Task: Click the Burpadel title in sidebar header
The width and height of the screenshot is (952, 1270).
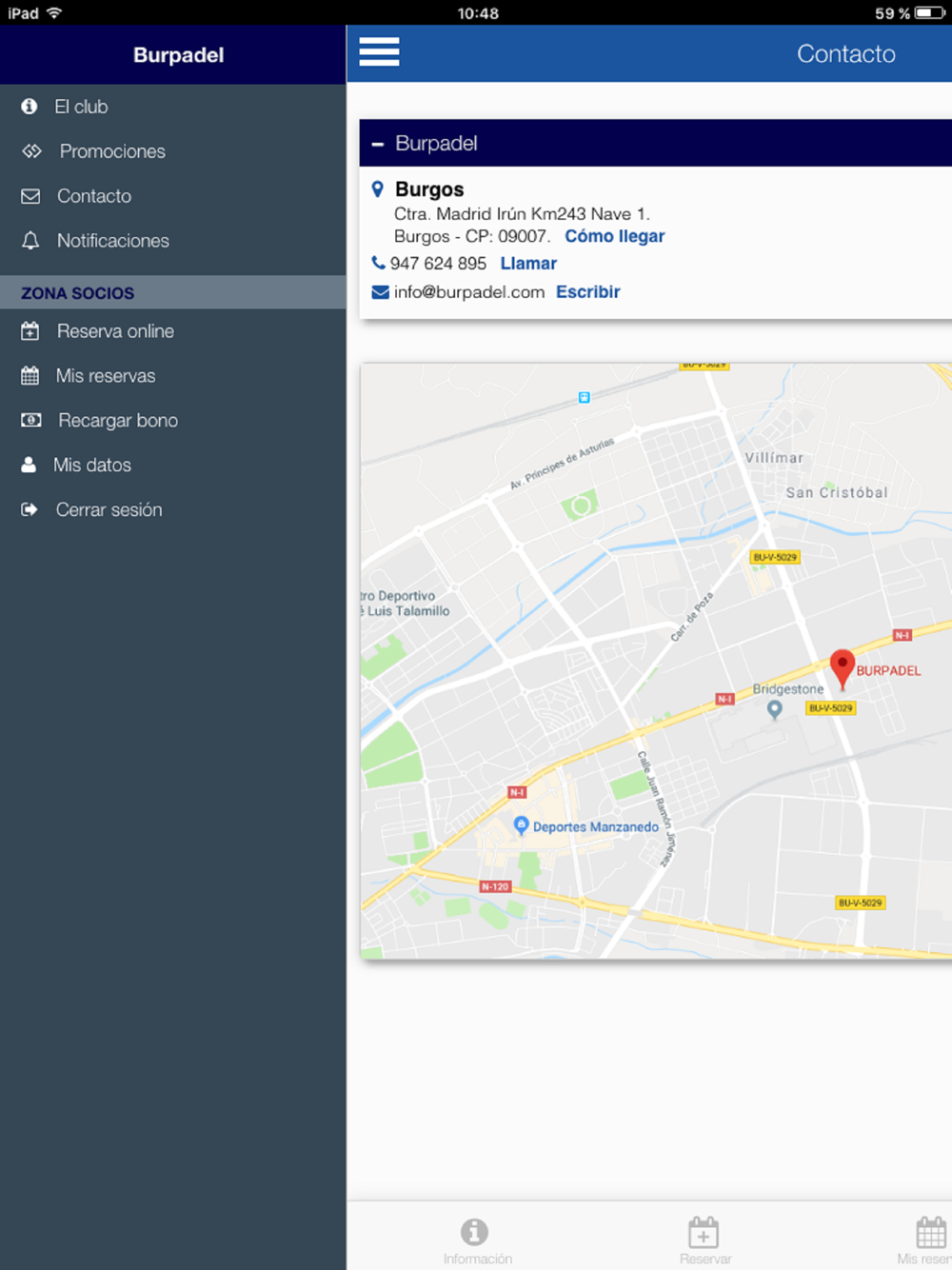Action: tap(178, 55)
